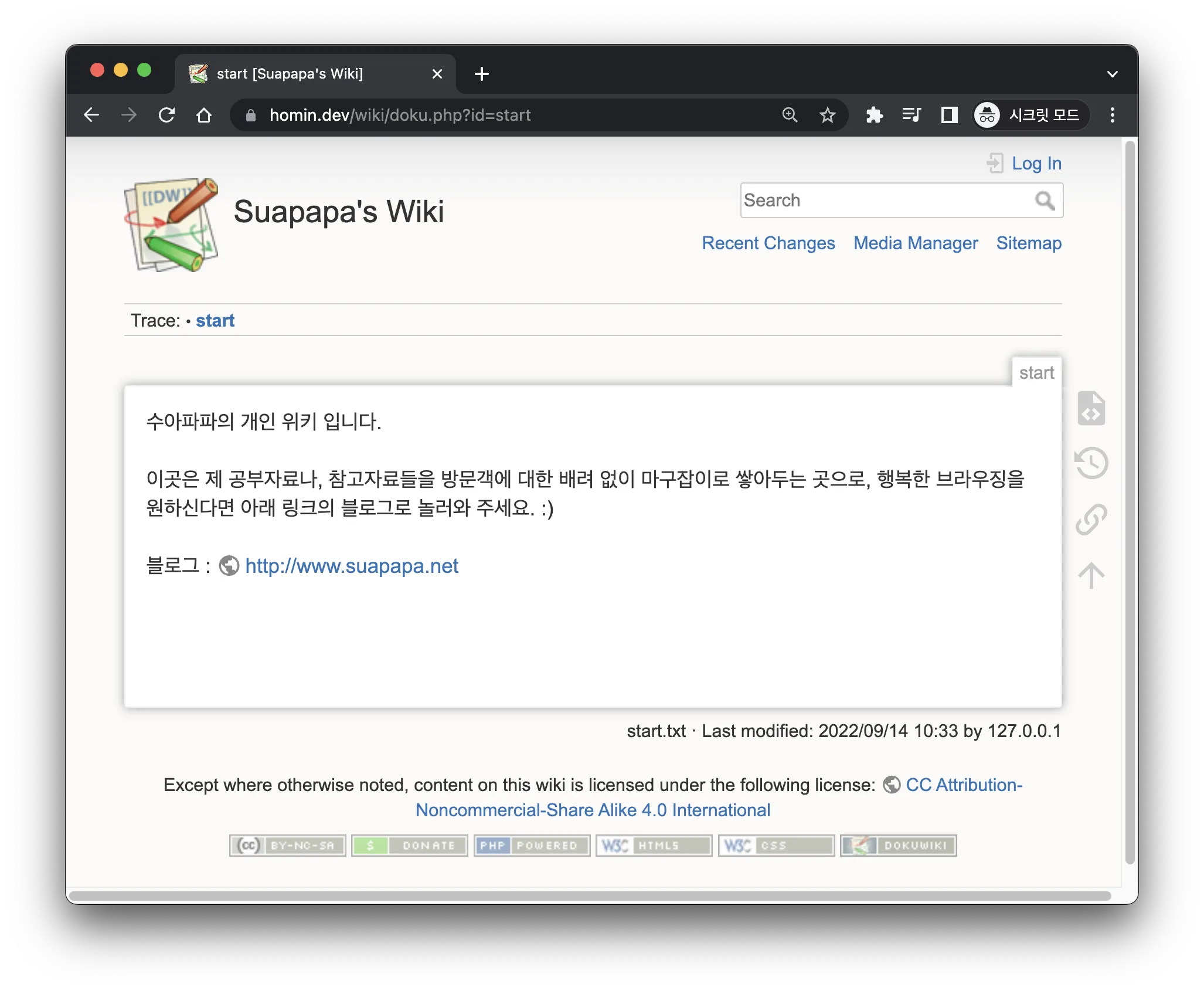
Task: Click the '수아파파의 개인 위키 입니다.' line
Action: point(264,422)
